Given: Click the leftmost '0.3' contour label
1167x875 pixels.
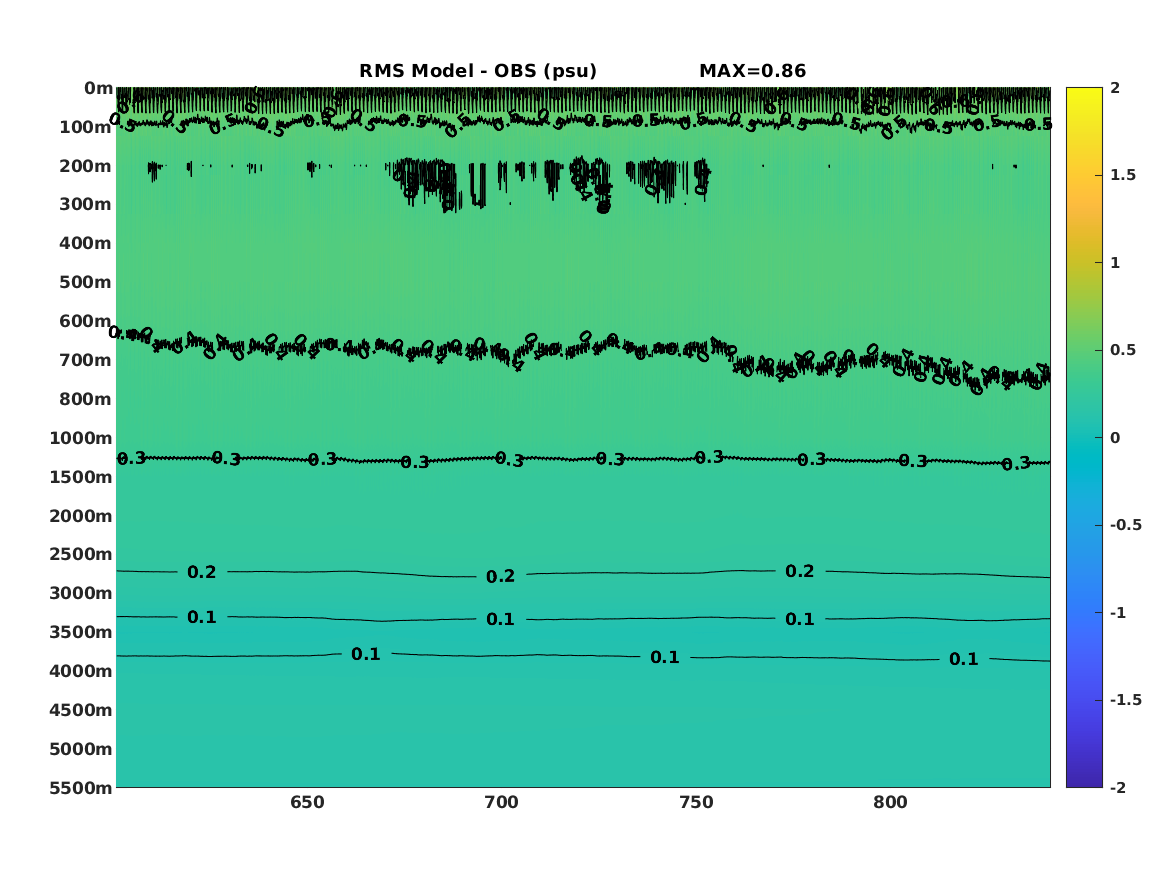Looking at the screenshot, I should coord(132,458).
